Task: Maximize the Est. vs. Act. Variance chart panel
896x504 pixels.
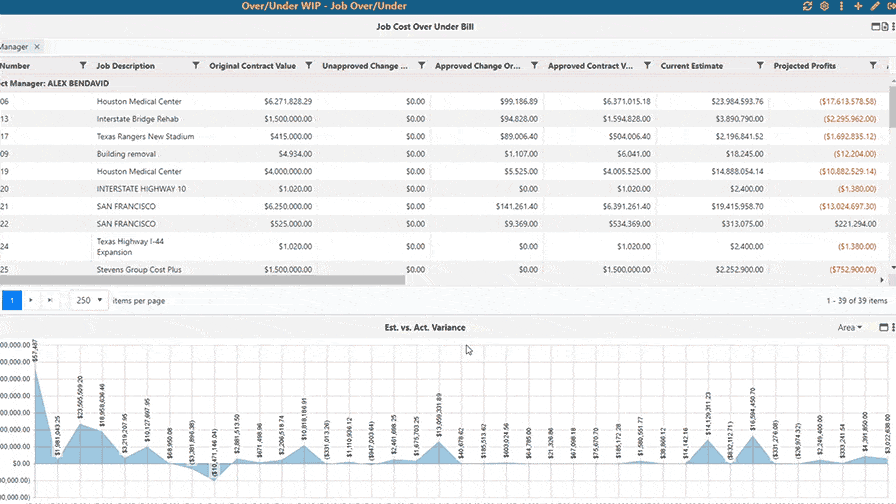Action: click(883, 327)
